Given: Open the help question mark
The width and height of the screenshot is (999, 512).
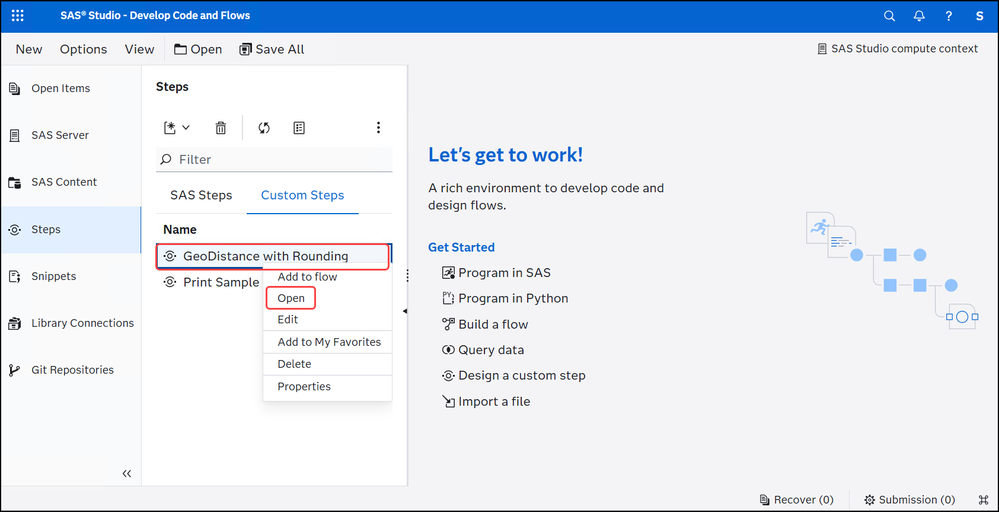Looking at the screenshot, I should click(x=949, y=16).
